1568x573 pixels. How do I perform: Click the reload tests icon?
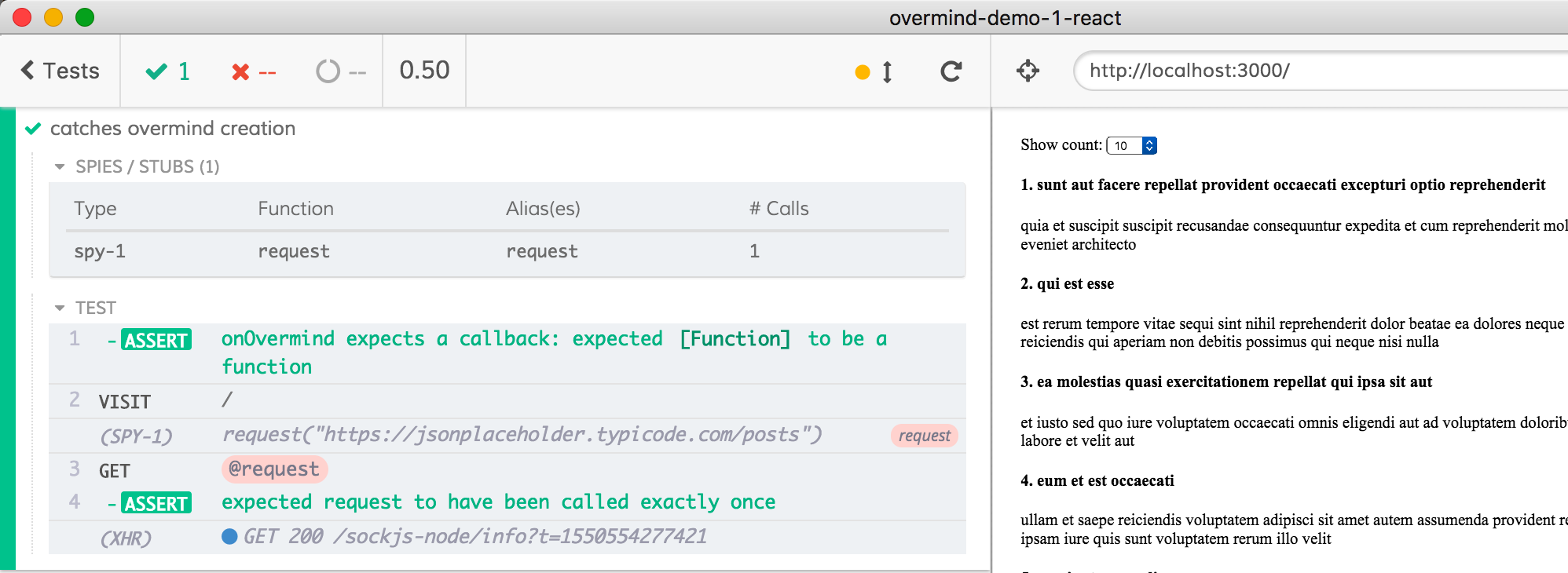point(951,71)
